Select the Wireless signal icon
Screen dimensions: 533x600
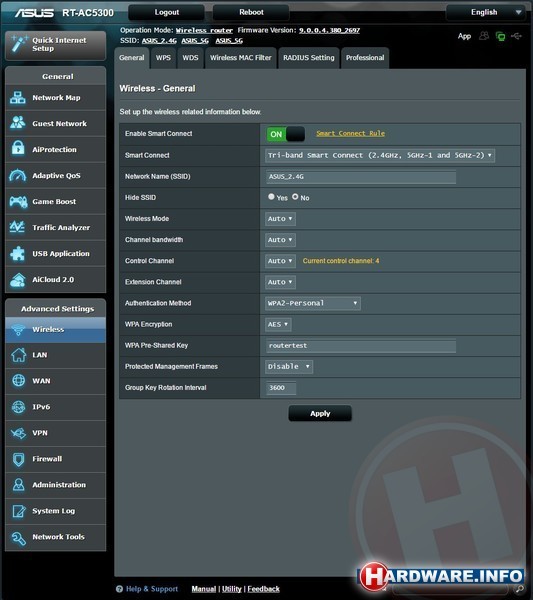click(18, 329)
